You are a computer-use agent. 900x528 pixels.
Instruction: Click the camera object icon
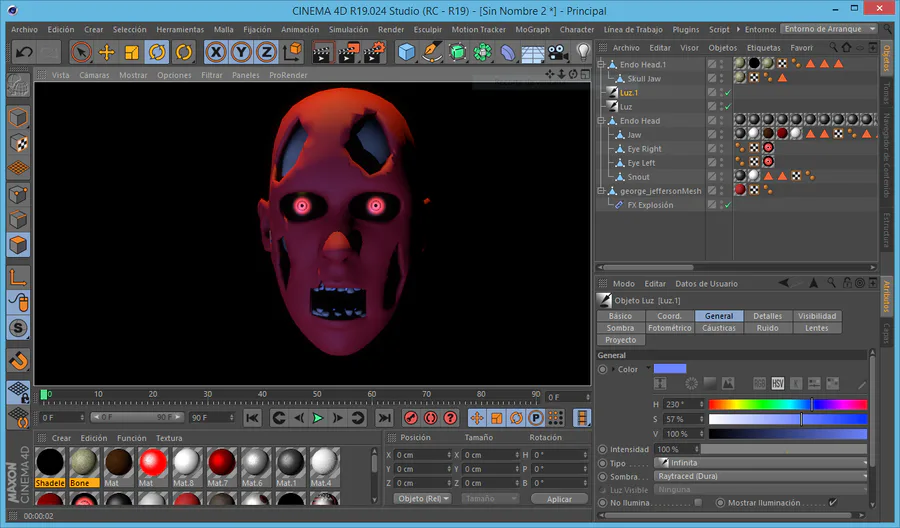(x=558, y=52)
